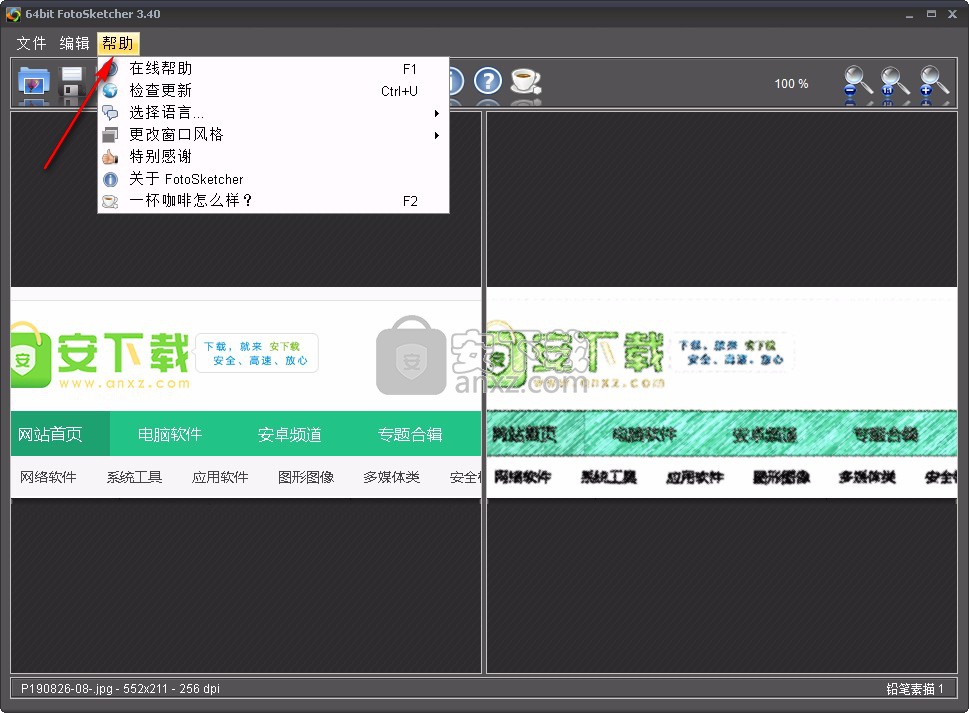
Task: Close the highlighted 帮助 menu
Action: point(118,43)
